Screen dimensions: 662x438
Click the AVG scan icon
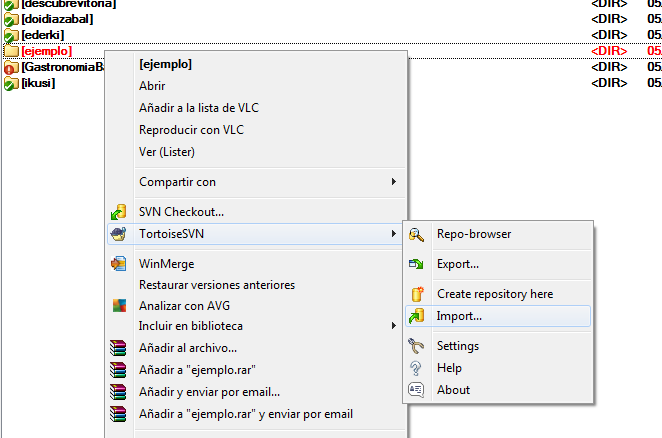pos(119,306)
